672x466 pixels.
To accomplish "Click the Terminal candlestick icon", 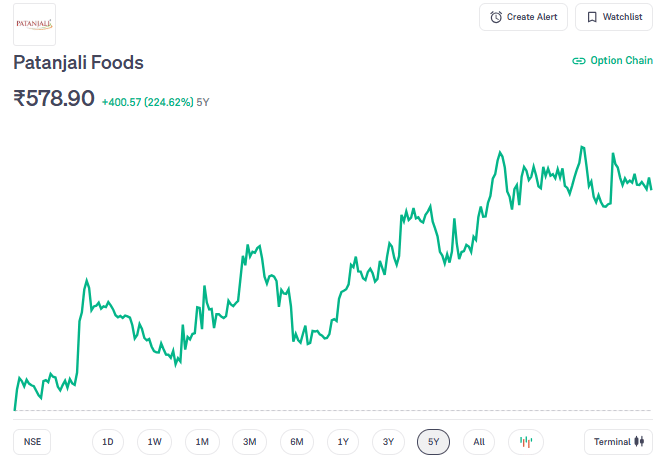I will [639, 442].
